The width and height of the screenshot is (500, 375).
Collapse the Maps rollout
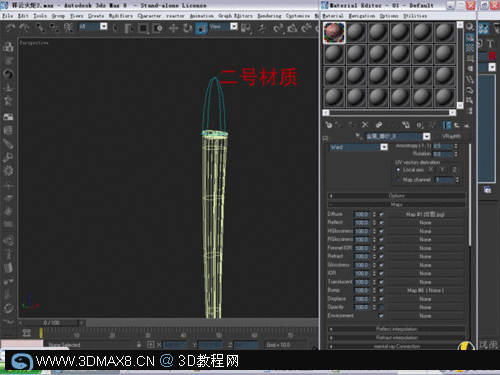click(x=397, y=205)
